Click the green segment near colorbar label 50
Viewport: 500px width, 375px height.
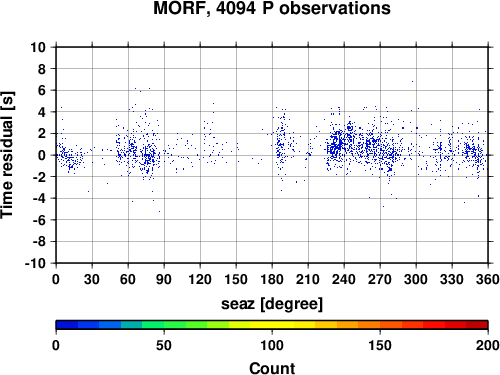164,325
